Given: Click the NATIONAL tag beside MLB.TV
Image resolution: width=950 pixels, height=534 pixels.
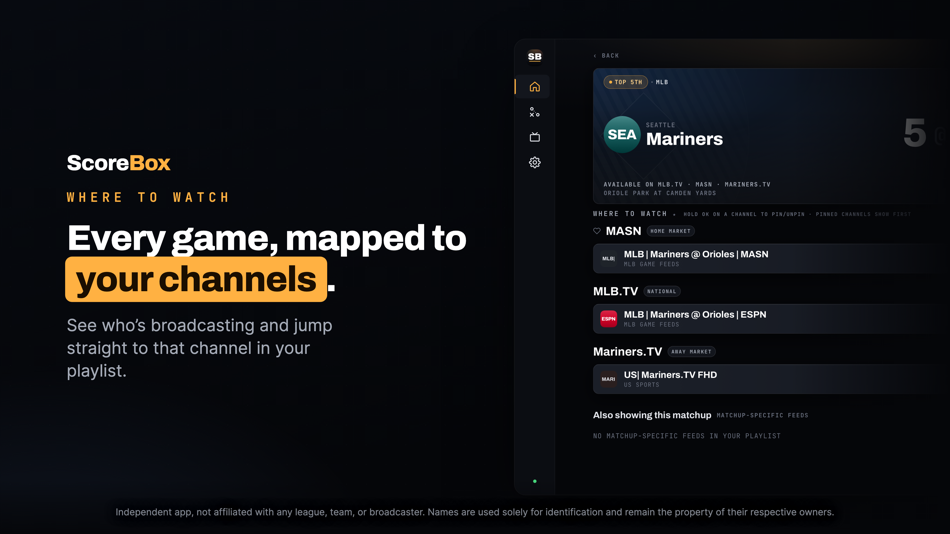Looking at the screenshot, I should (x=661, y=292).
